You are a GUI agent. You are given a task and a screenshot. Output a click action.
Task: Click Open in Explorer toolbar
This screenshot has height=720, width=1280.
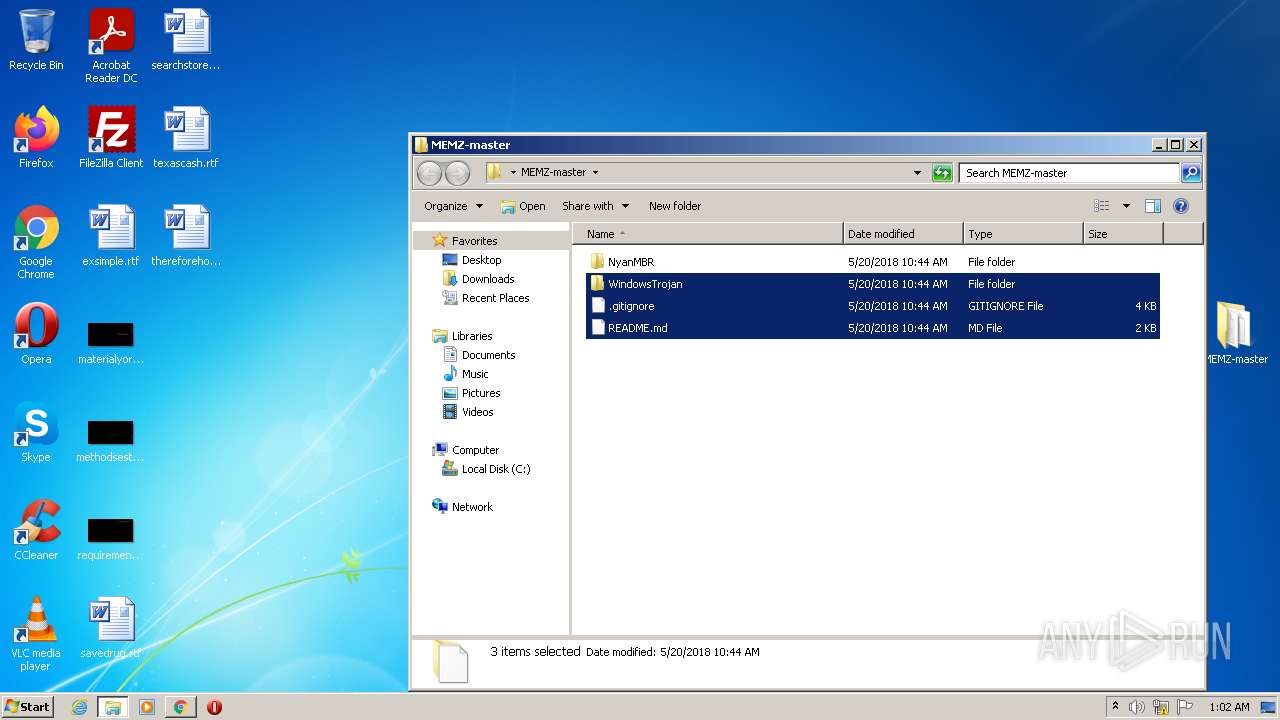[x=523, y=206]
